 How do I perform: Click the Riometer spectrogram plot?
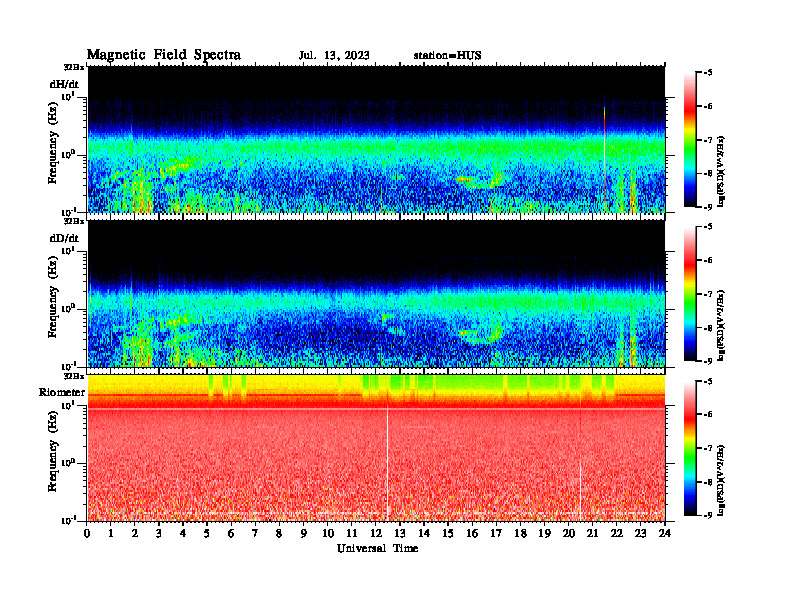pyautogui.click(x=376, y=447)
